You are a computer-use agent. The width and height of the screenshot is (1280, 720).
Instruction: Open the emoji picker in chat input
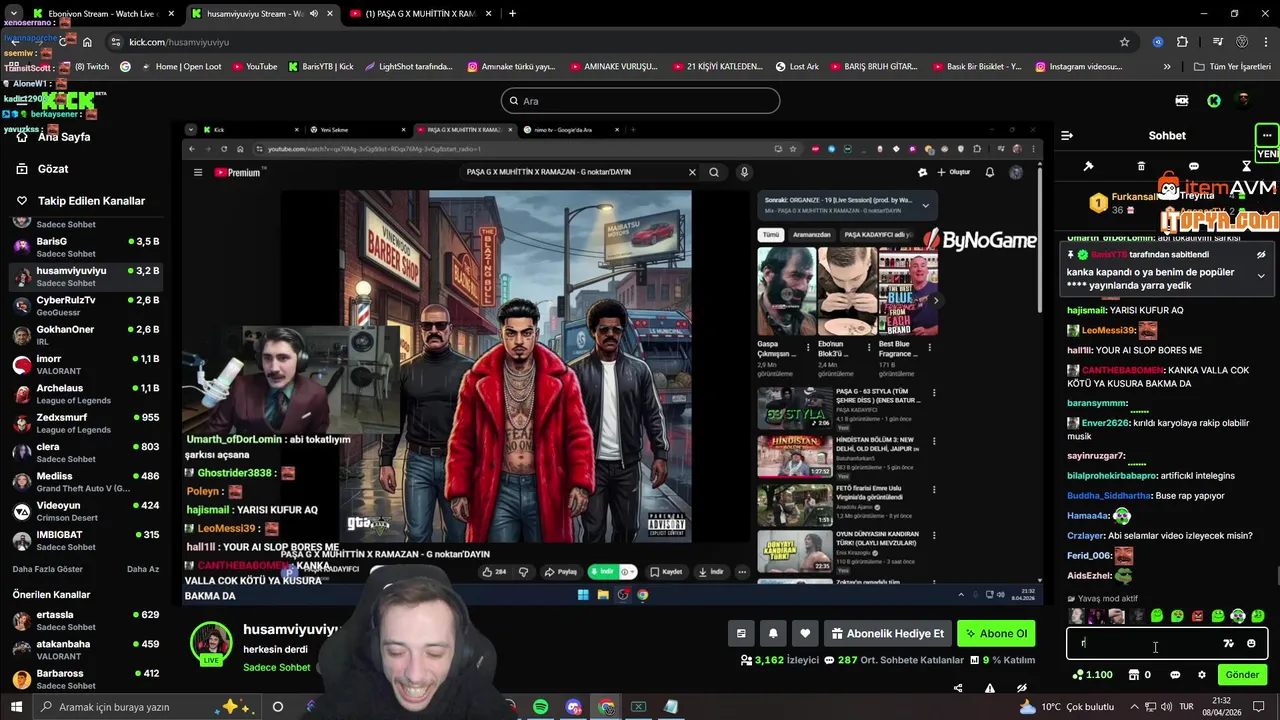(1251, 643)
